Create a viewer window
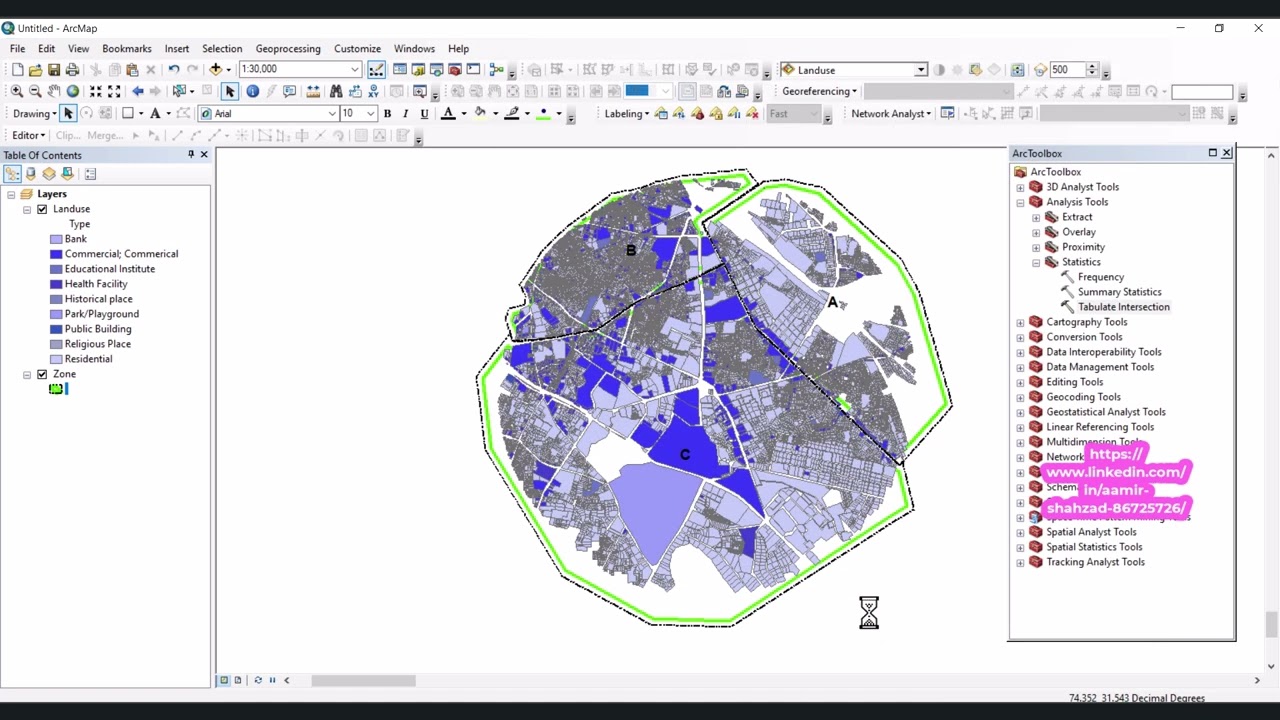 (420, 91)
